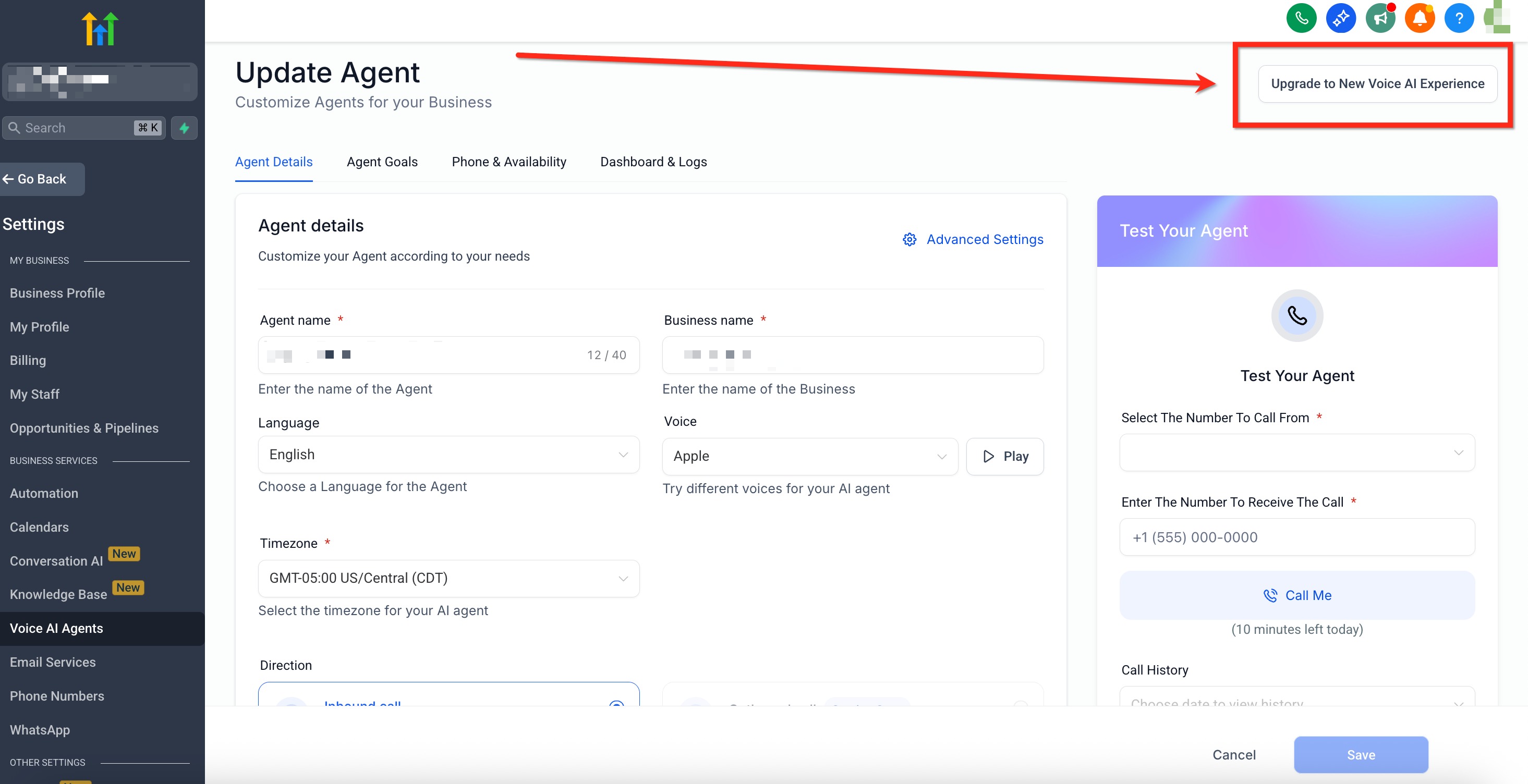
Task: Open the blue Ask AI sparkle icon
Action: [1341, 18]
